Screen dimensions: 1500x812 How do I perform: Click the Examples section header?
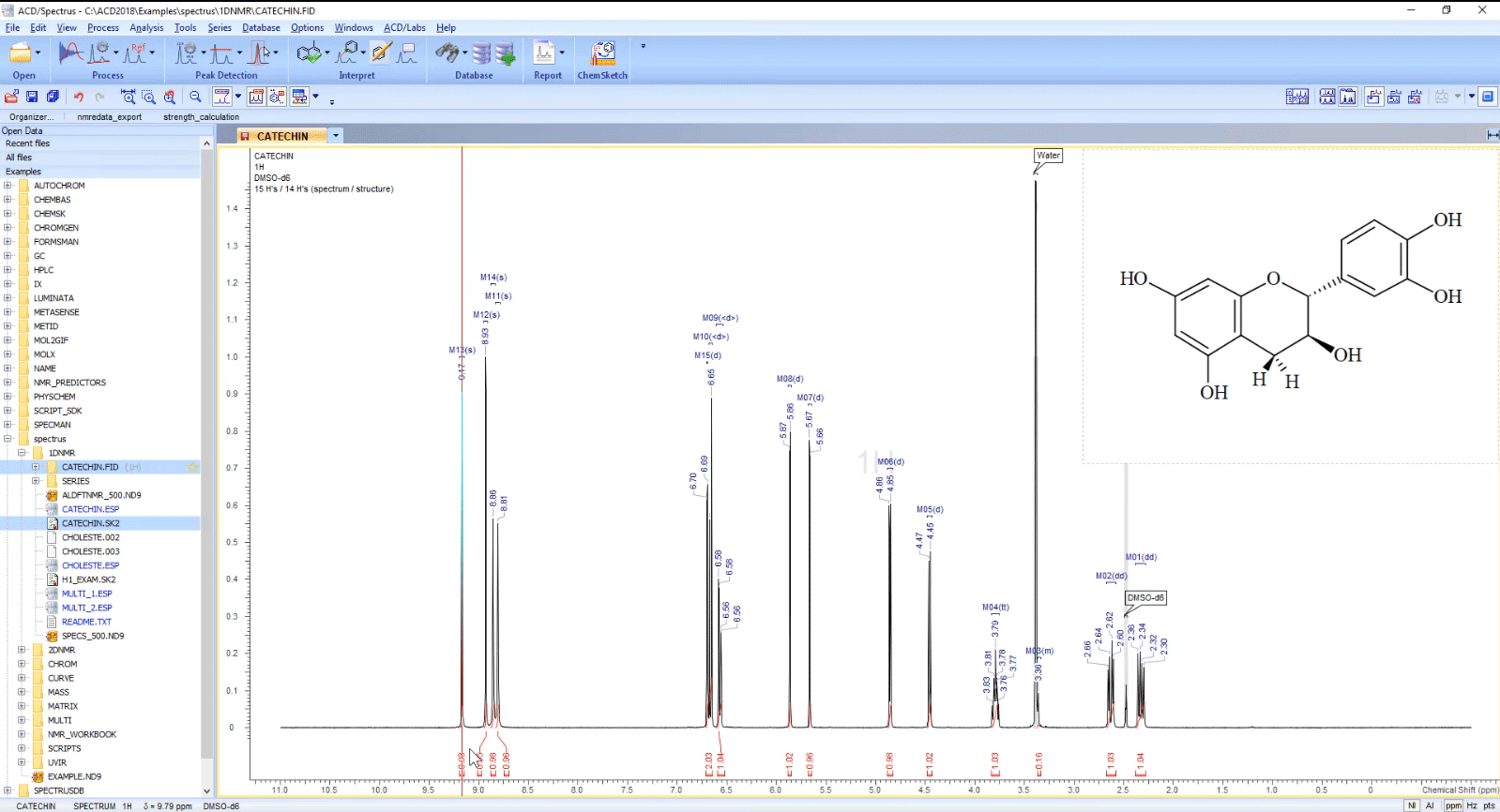pos(99,172)
